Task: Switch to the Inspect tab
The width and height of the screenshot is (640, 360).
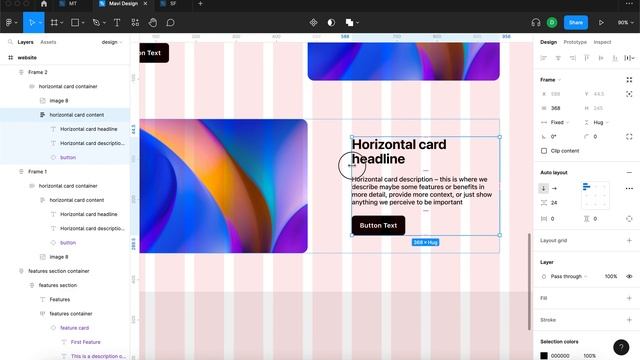Action: pyautogui.click(x=602, y=42)
